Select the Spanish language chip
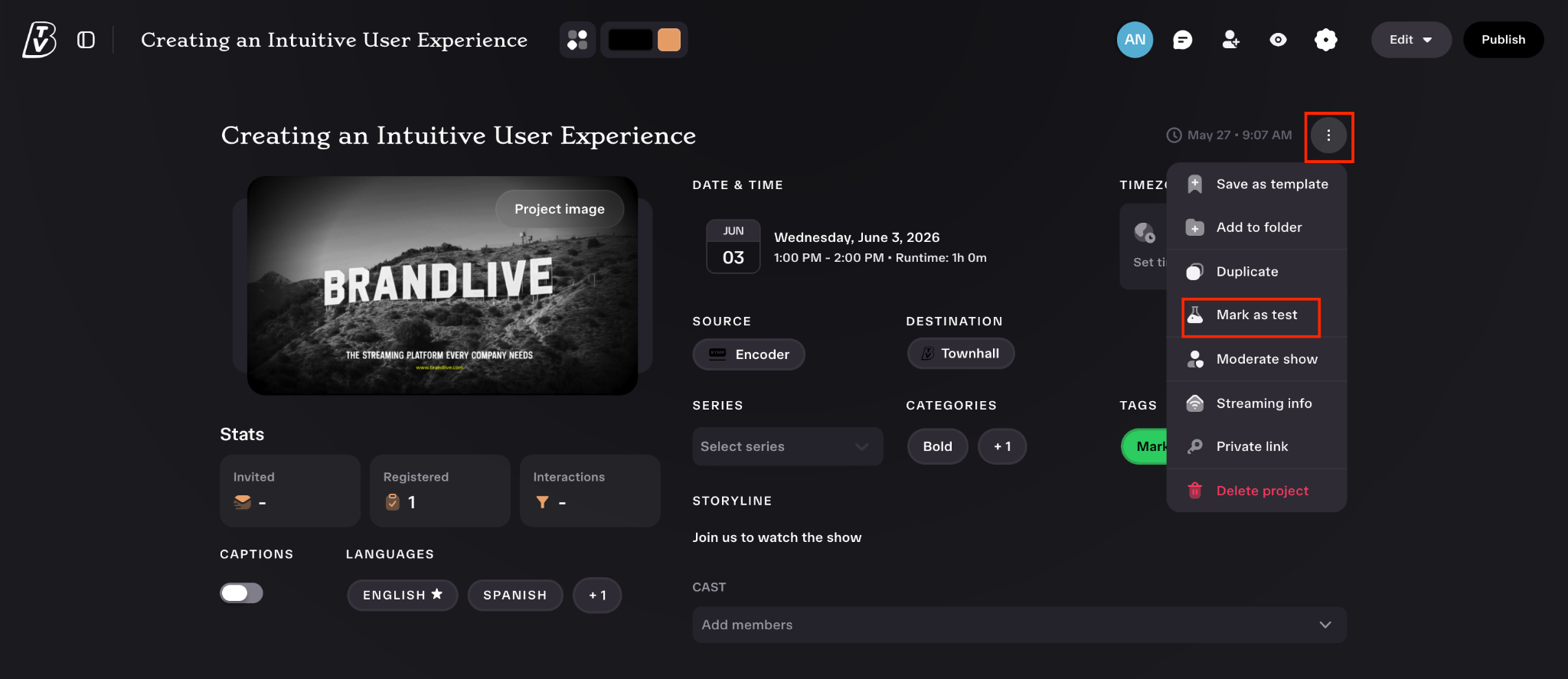The width and height of the screenshot is (1568, 679). click(515, 595)
